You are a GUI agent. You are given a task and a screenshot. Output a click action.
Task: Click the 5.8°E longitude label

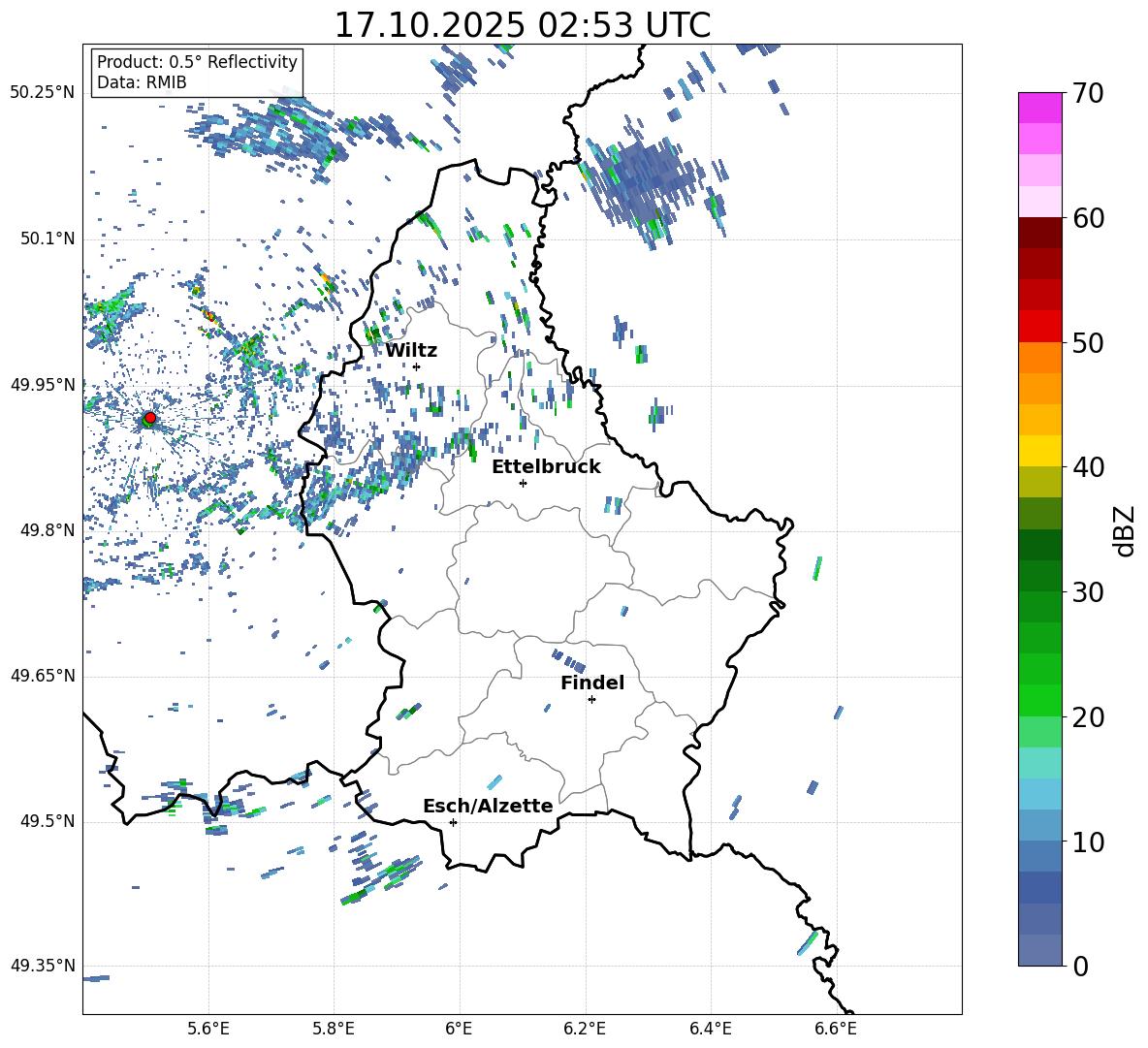pyautogui.click(x=334, y=1029)
